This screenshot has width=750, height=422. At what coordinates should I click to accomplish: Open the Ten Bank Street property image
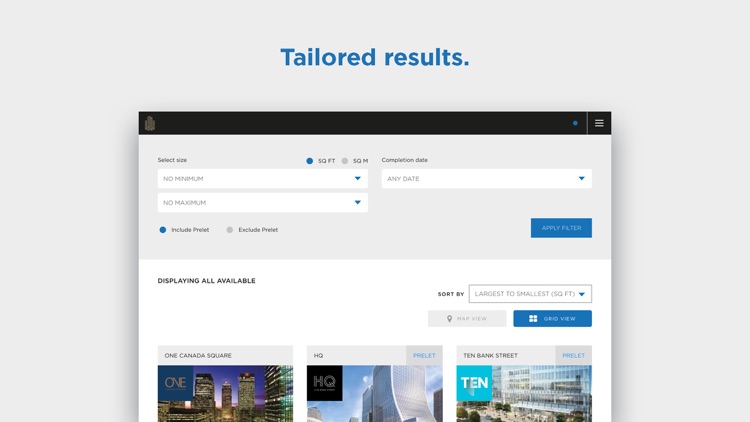(524, 394)
